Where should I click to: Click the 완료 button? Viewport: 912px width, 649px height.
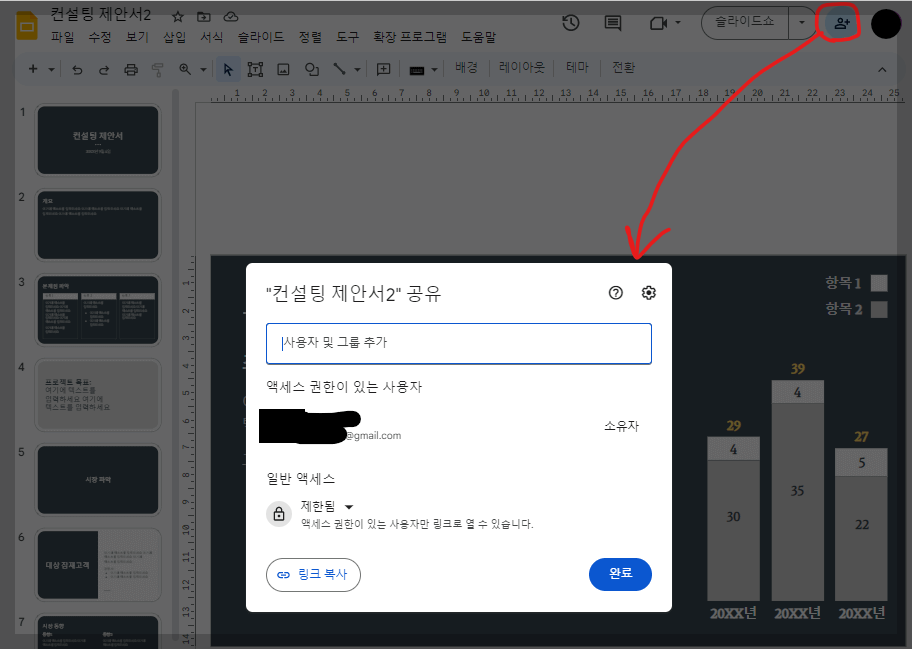(620, 574)
